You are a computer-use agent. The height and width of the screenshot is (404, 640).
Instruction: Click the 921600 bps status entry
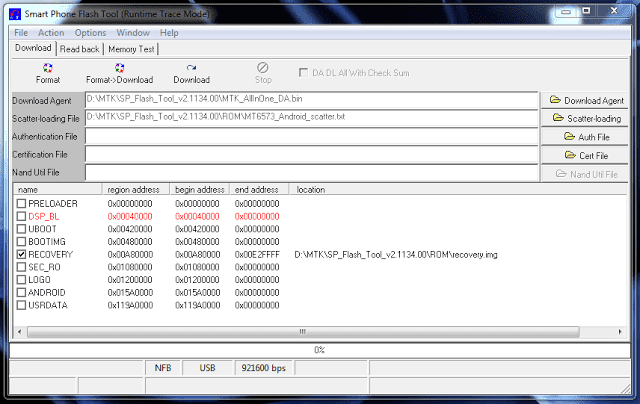click(x=264, y=368)
